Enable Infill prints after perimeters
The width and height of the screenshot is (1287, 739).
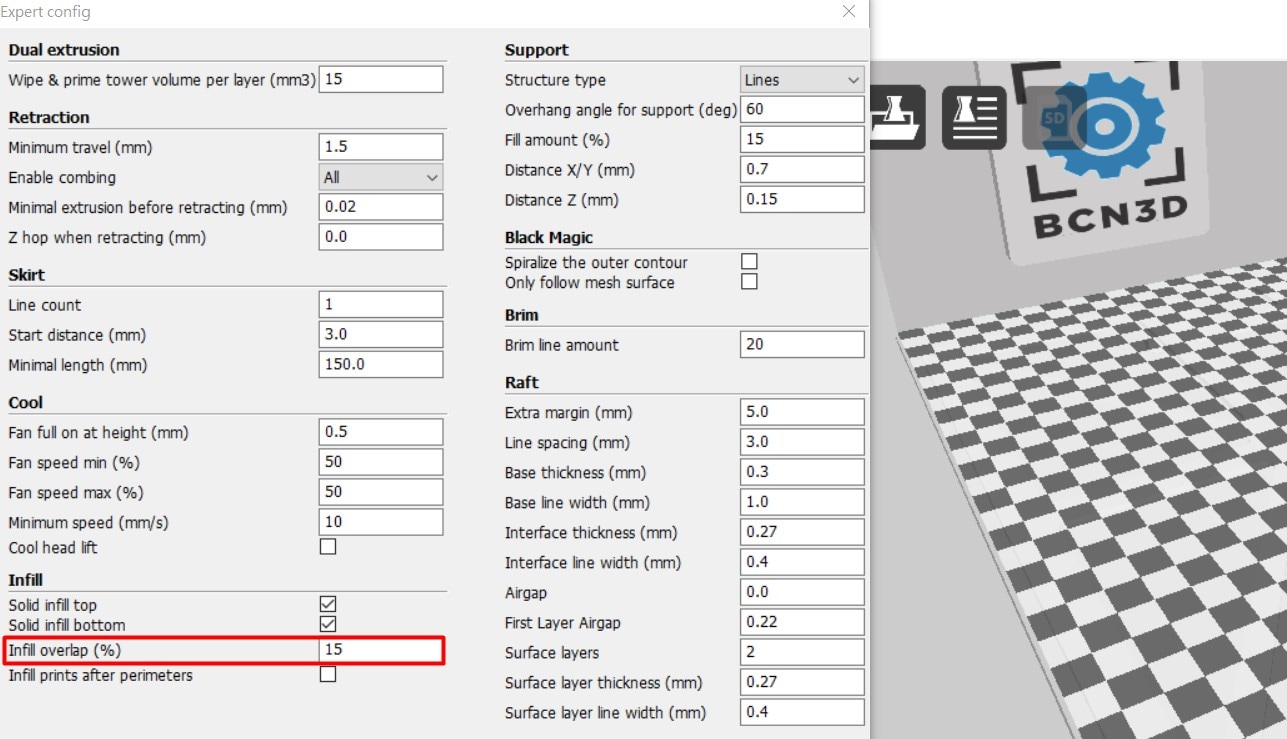(327, 674)
